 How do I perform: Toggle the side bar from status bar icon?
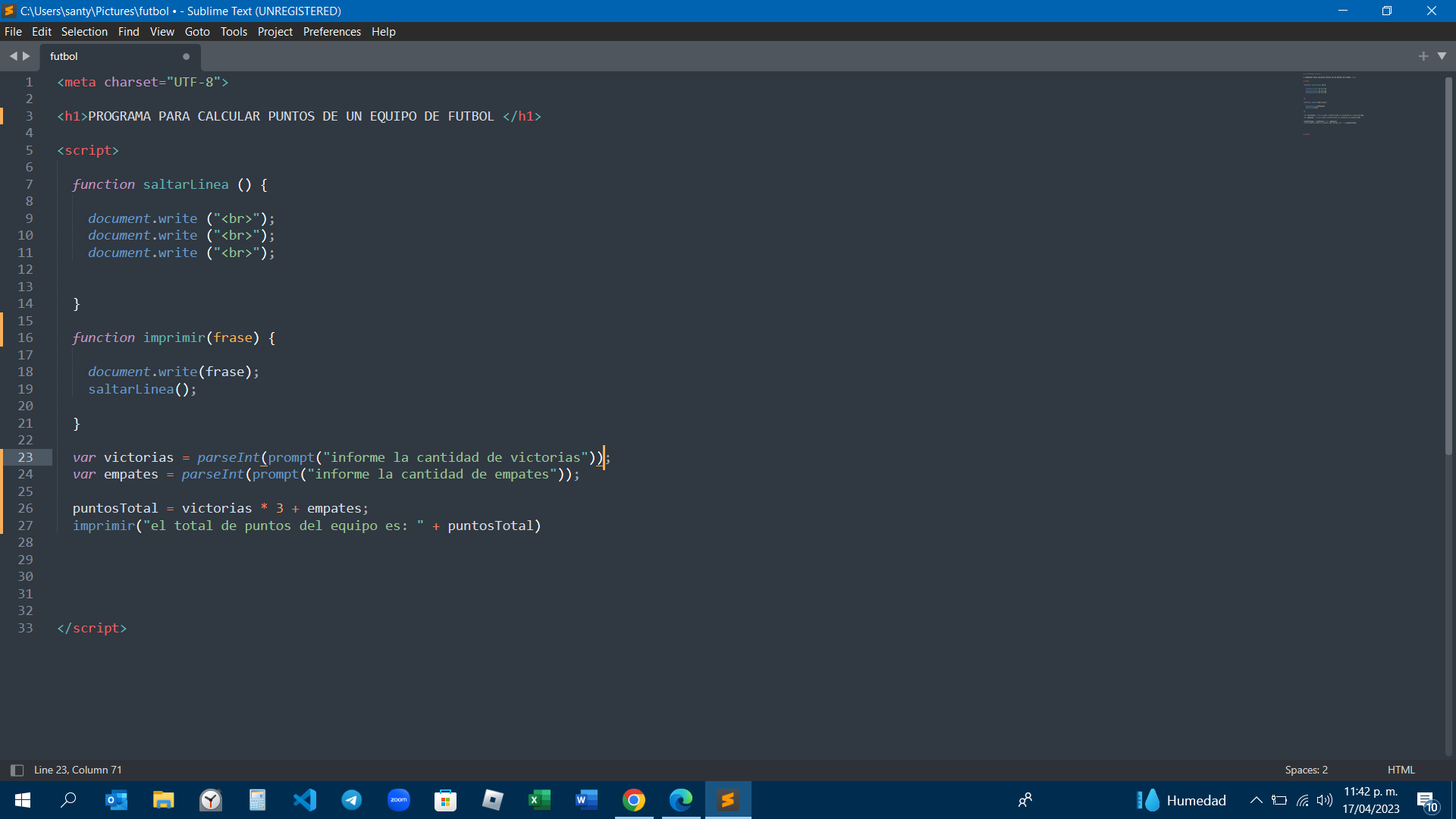pyautogui.click(x=17, y=770)
